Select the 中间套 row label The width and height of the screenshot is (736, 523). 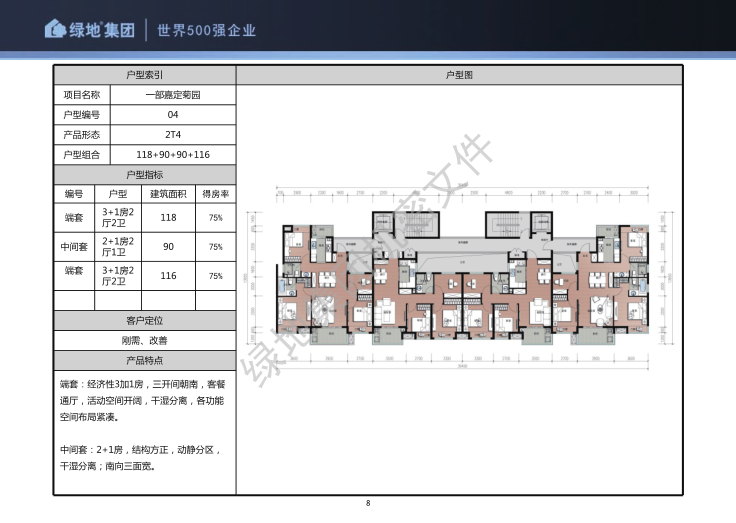click(x=74, y=246)
